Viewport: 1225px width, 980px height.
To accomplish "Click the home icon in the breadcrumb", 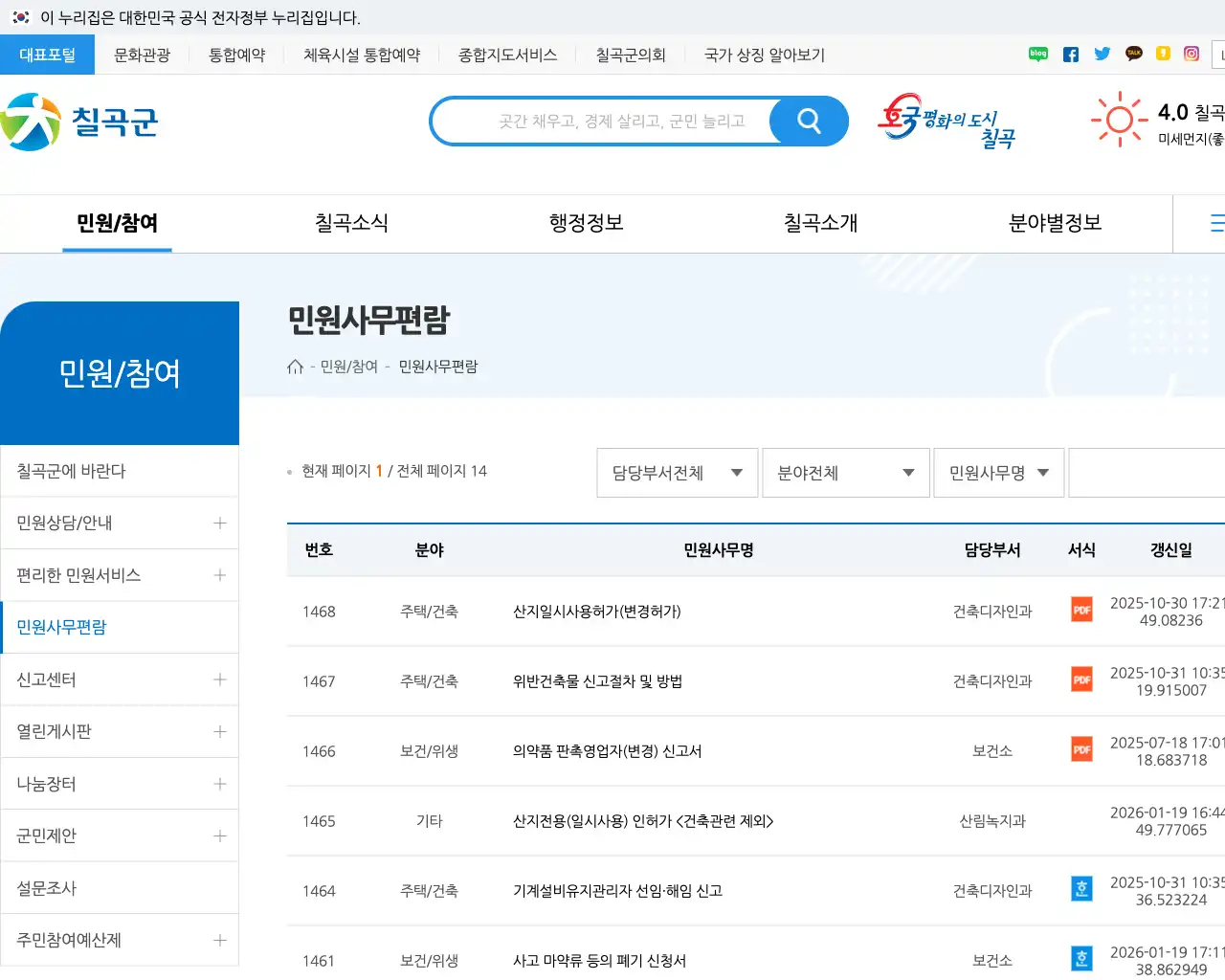I will click(x=295, y=365).
